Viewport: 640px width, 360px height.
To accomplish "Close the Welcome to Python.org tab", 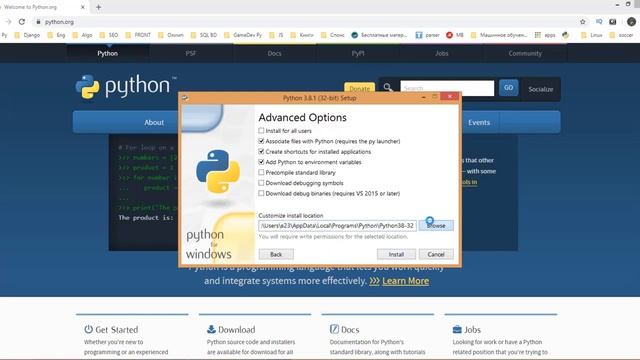I will (82, 7).
